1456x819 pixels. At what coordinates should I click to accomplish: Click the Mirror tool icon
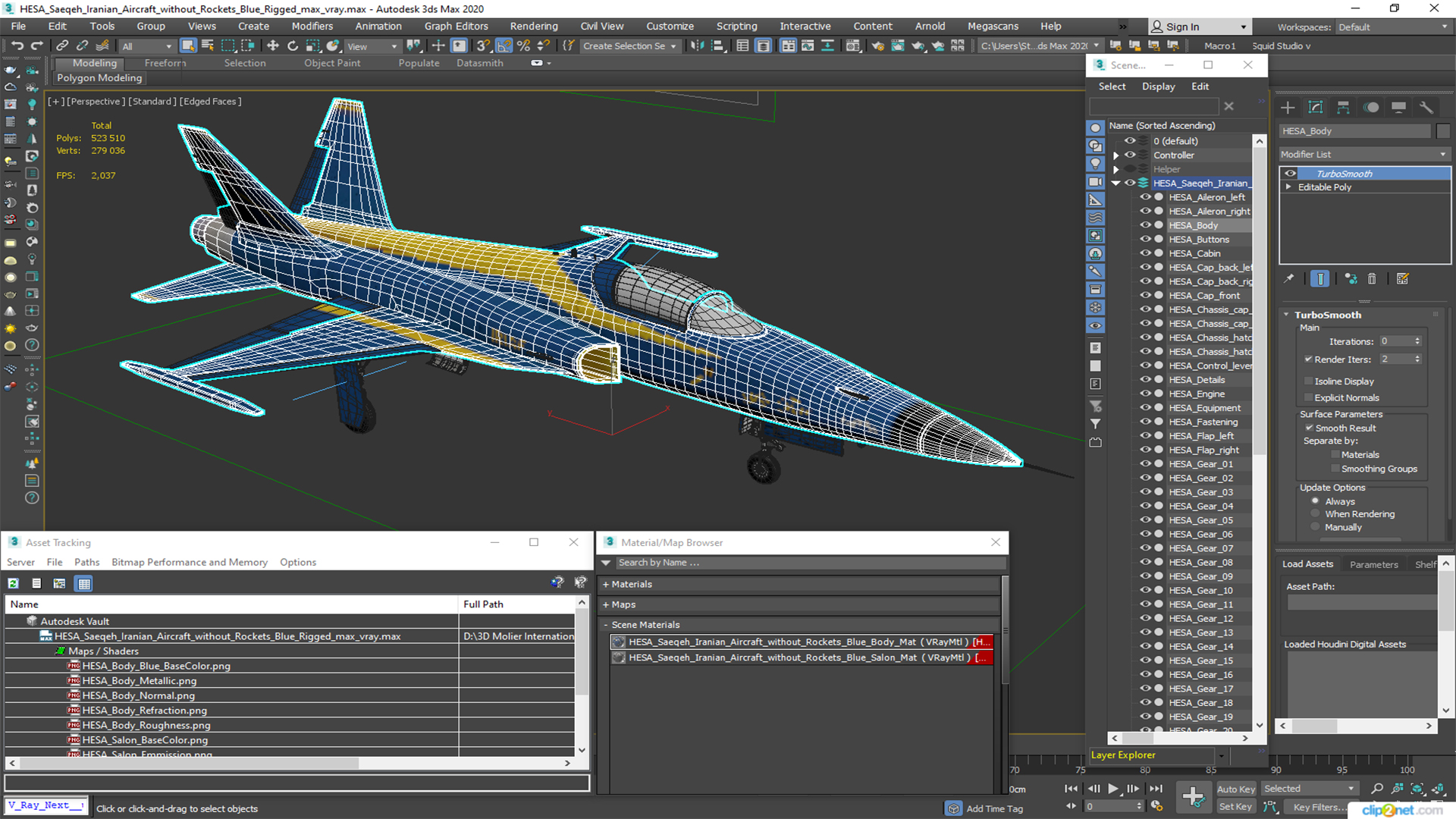click(x=697, y=45)
